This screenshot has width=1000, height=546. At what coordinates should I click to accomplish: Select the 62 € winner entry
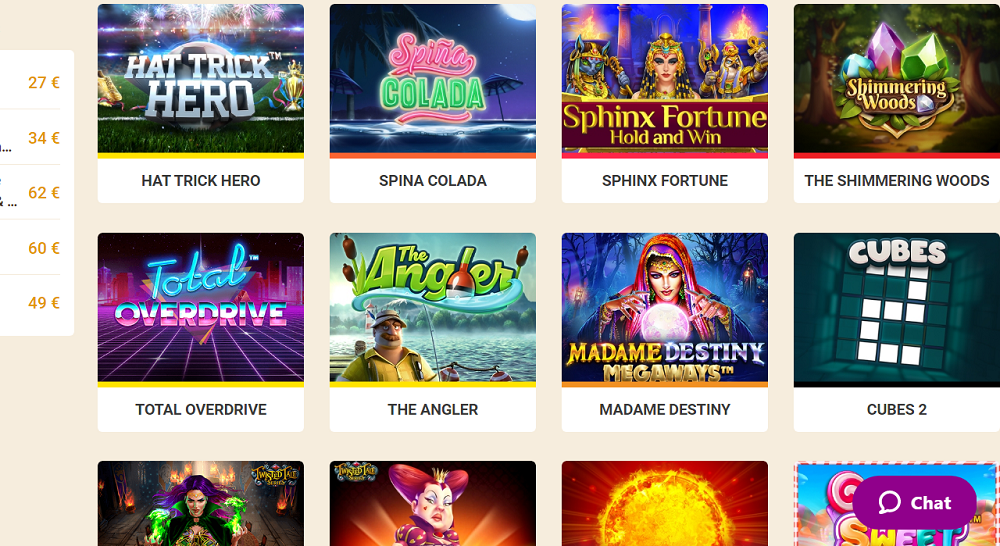(31, 193)
